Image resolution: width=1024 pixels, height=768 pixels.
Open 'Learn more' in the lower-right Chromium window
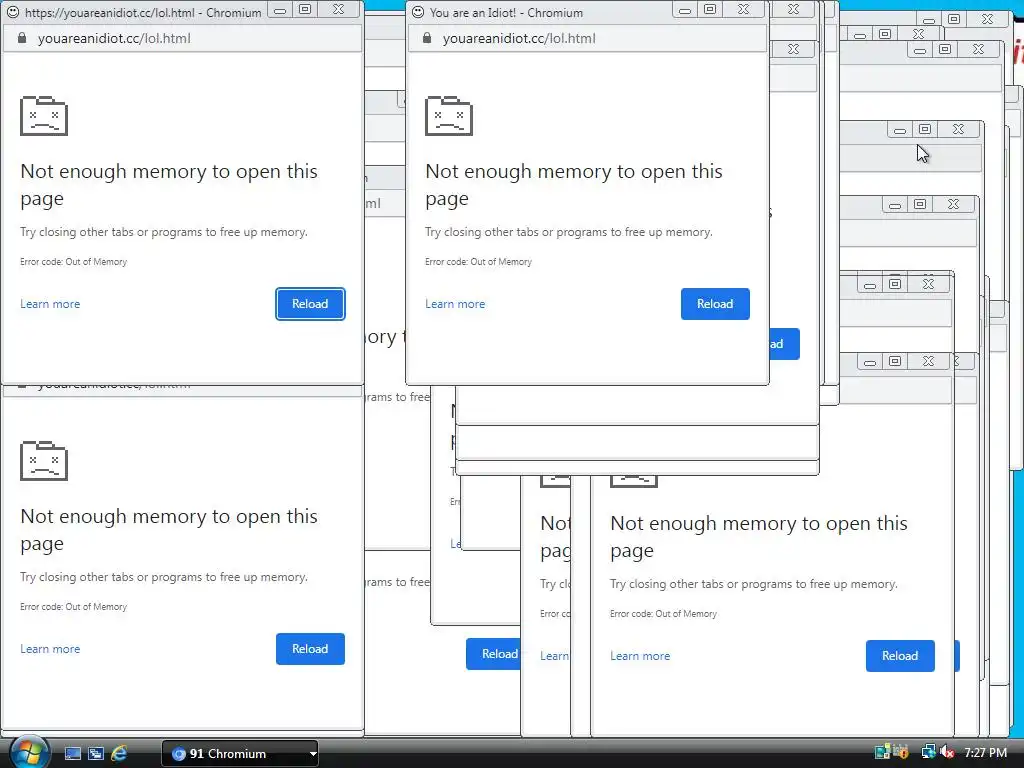640,656
